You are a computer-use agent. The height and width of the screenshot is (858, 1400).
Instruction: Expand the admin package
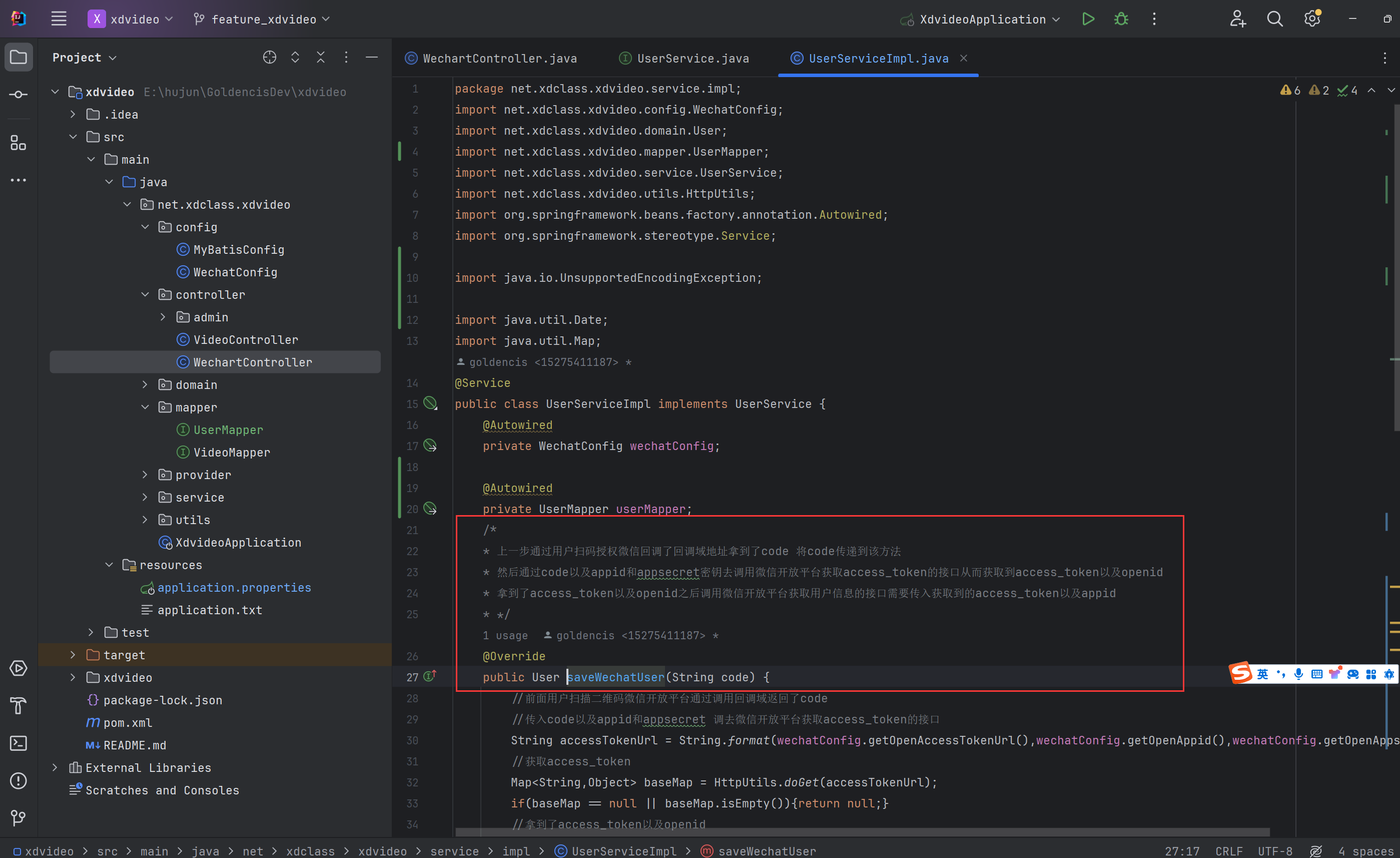point(163,317)
